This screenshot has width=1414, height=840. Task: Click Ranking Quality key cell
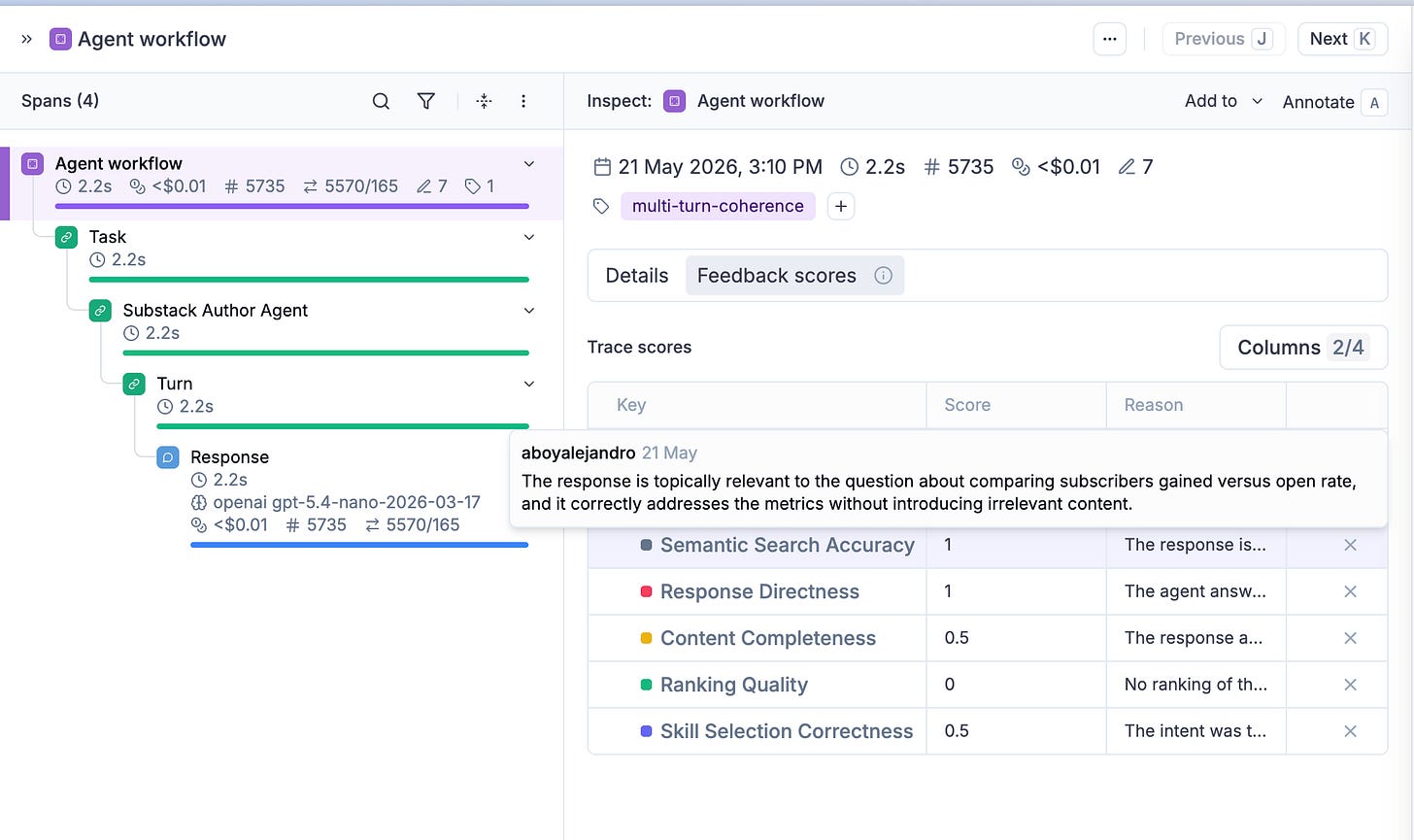(757, 685)
